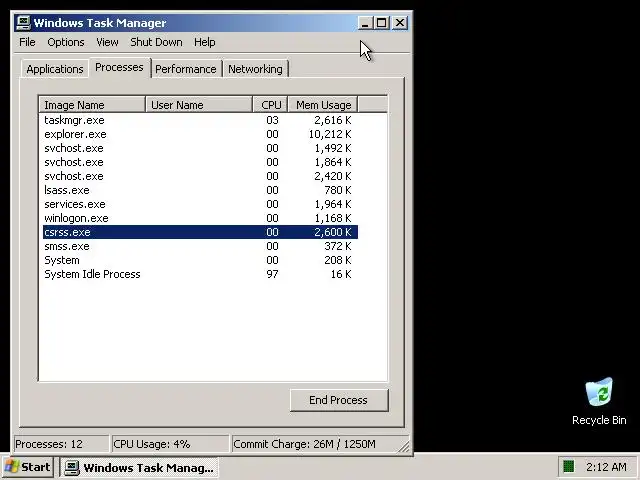Select the lsass.exe process row
Screen dimensions: 640x480
(x=200, y=190)
